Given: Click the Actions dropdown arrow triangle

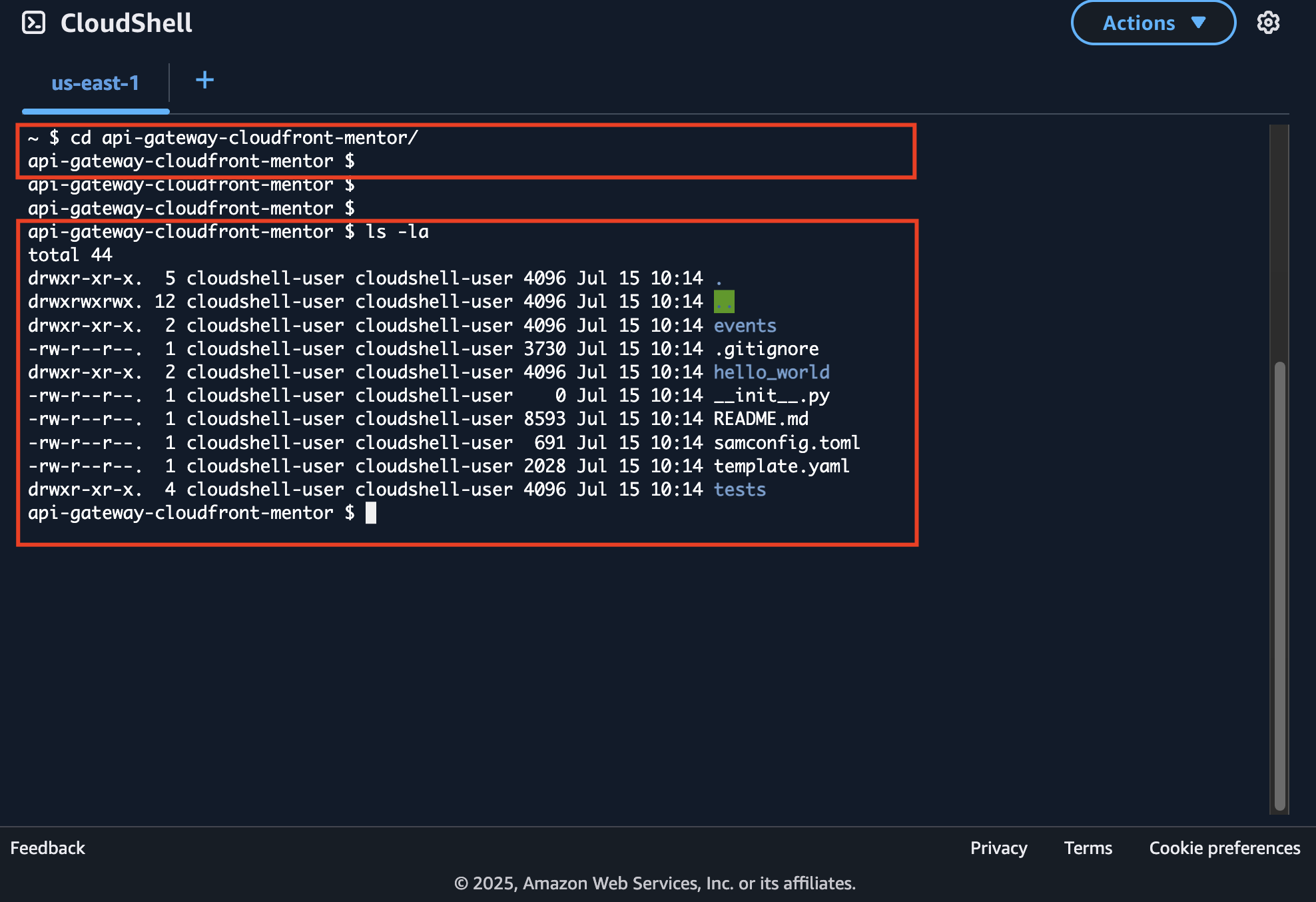Looking at the screenshot, I should pos(1198,23).
